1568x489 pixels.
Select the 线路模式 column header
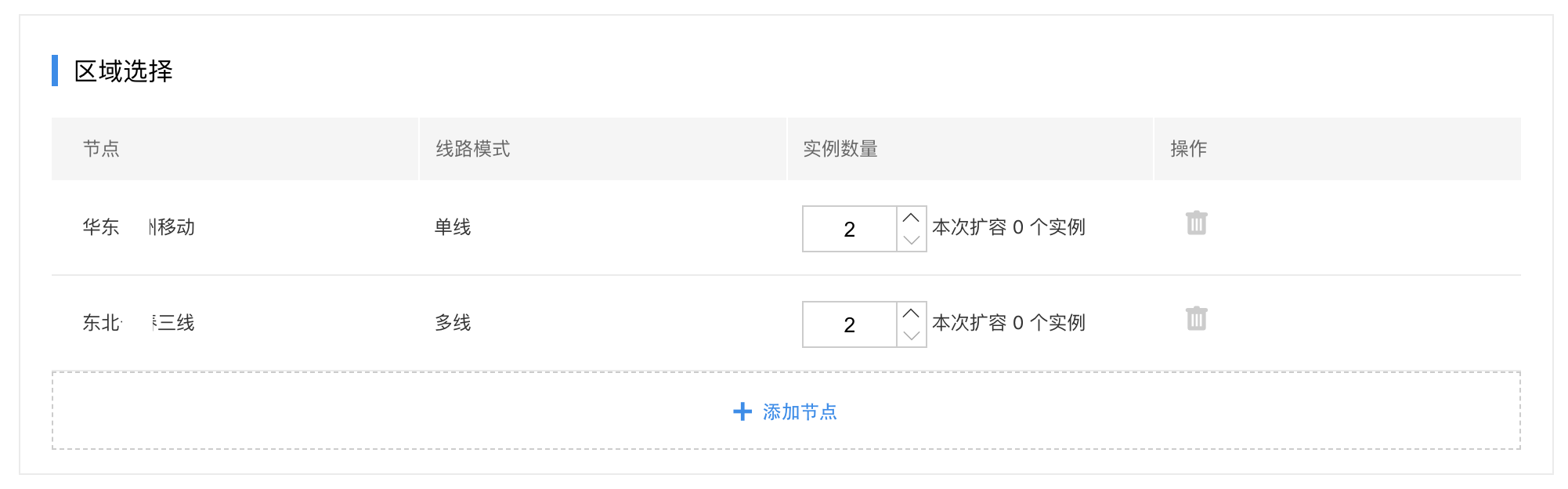[472, 149]
